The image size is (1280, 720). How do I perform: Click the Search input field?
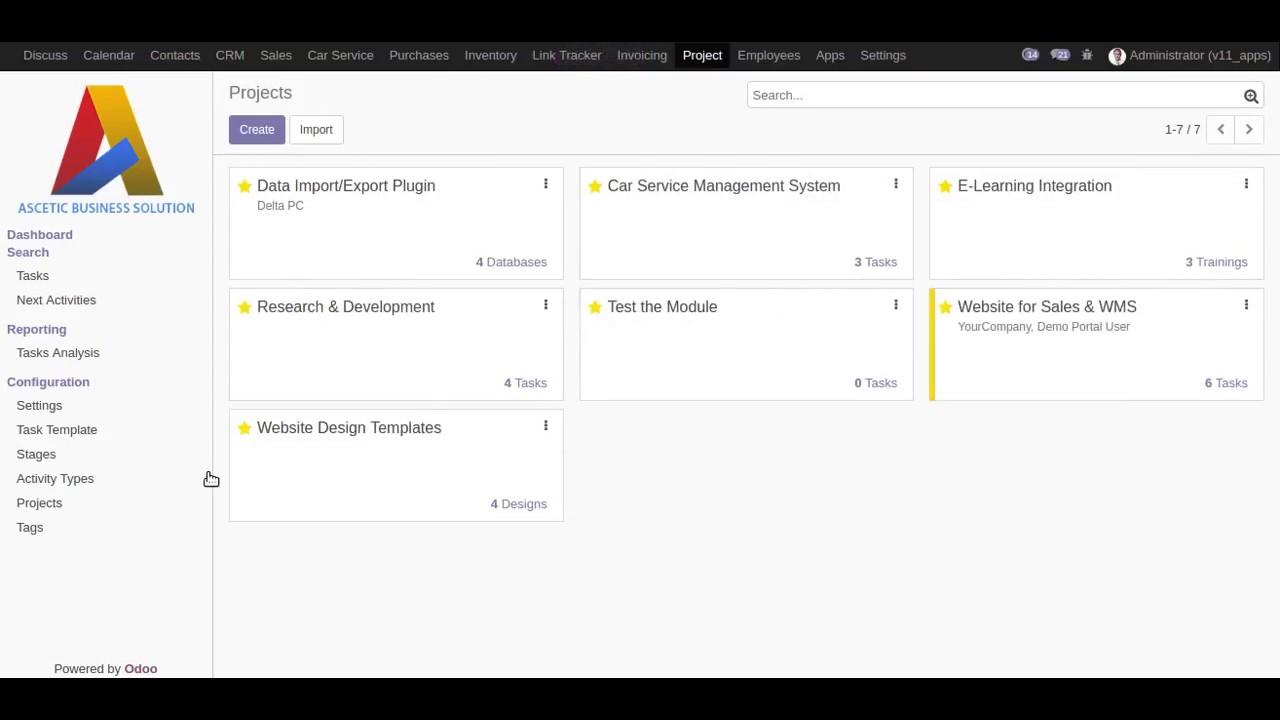click(x=994, y=95)
